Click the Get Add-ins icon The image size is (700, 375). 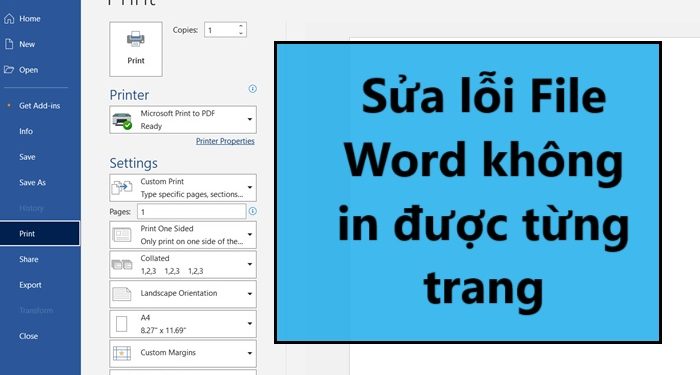click(x=9, y=106)
